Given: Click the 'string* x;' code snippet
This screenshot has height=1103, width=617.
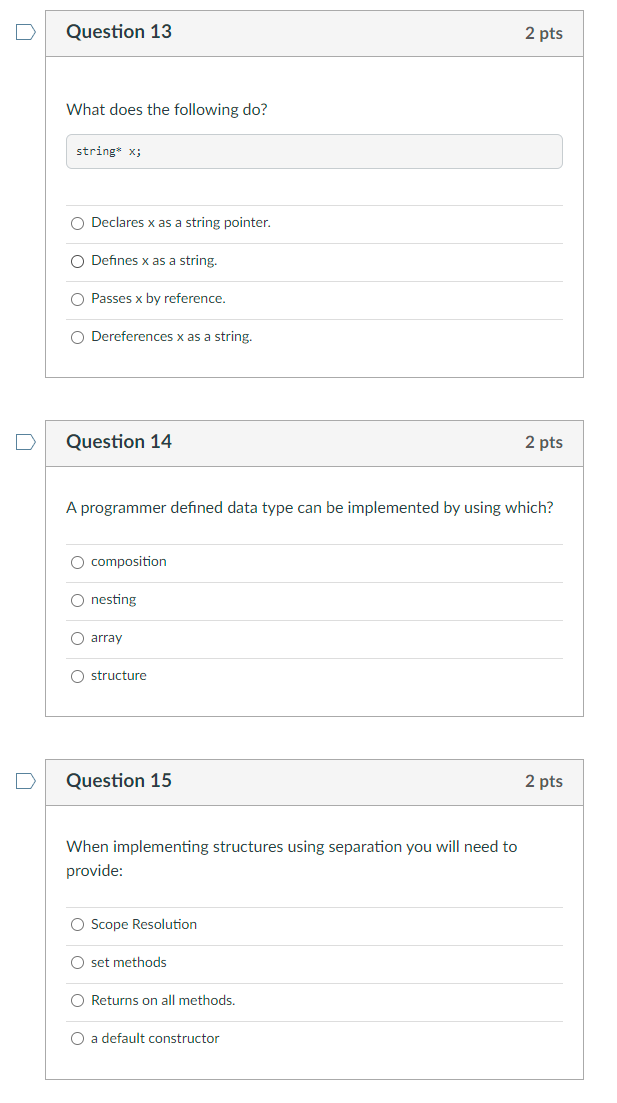Looking at the screenshot, I should click(x=314, y=151).
